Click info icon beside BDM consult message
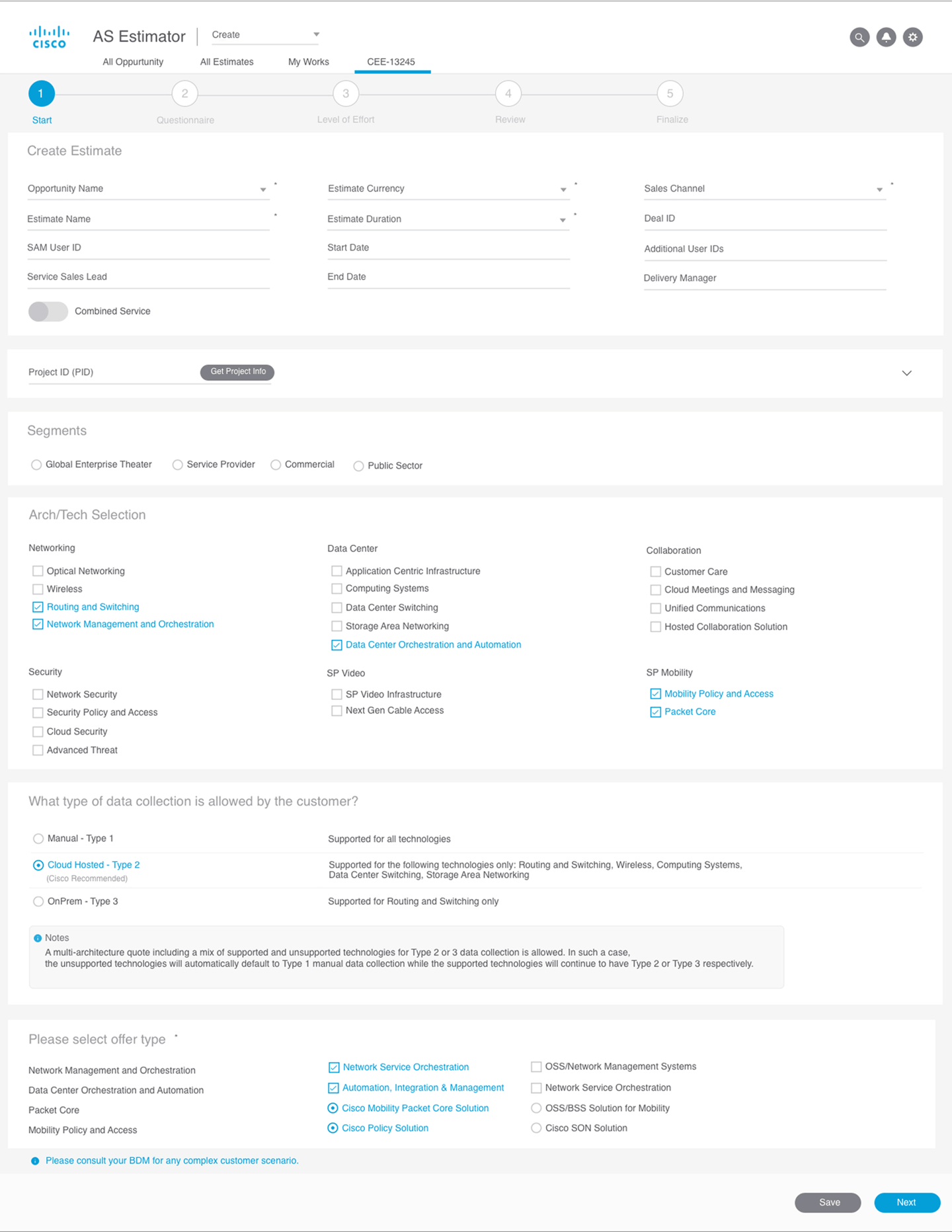952x1232 pixels. pyautogui.click(x=35, y=1161)
